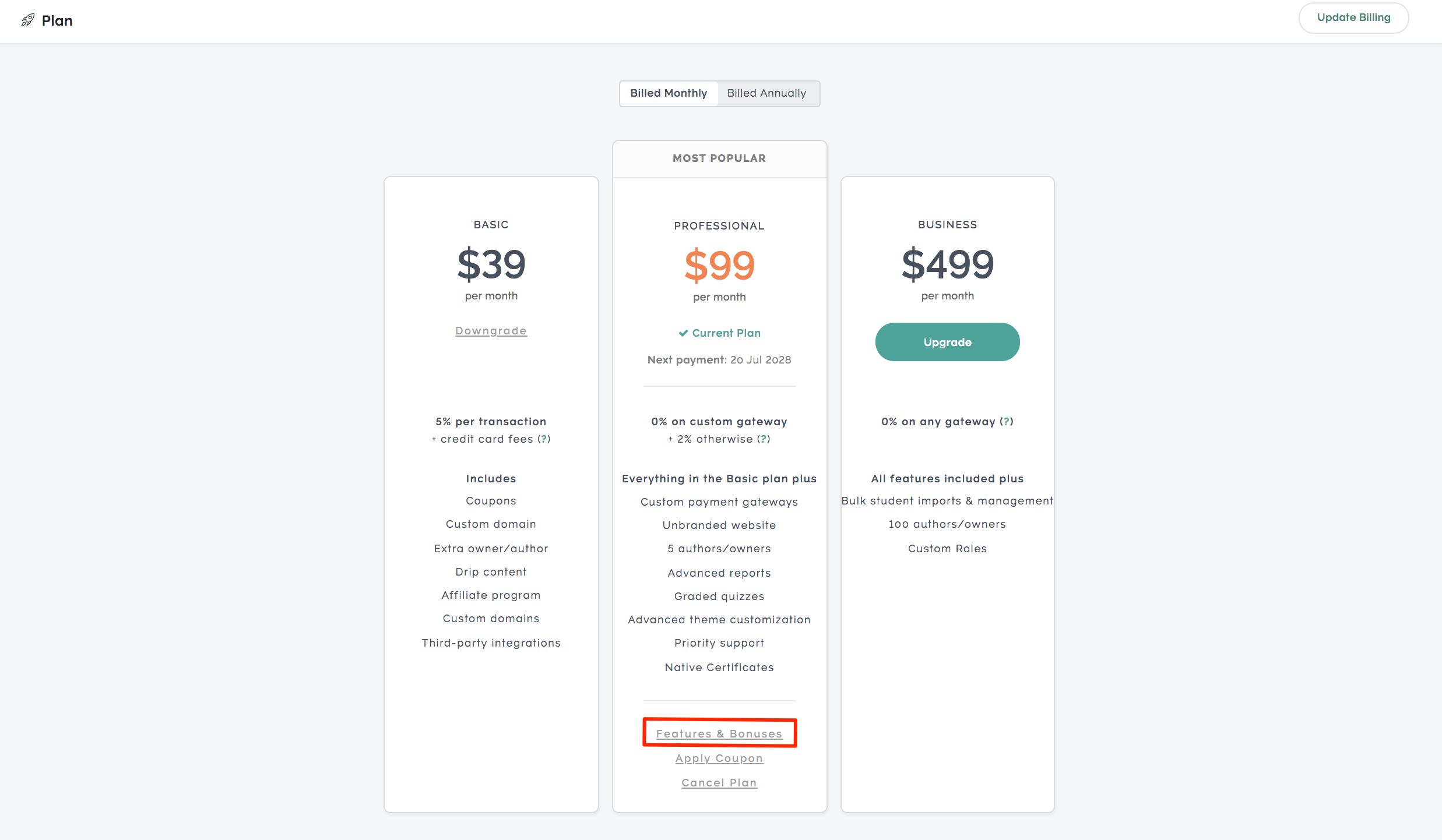Click the Plan page heading

pos(57,20)
